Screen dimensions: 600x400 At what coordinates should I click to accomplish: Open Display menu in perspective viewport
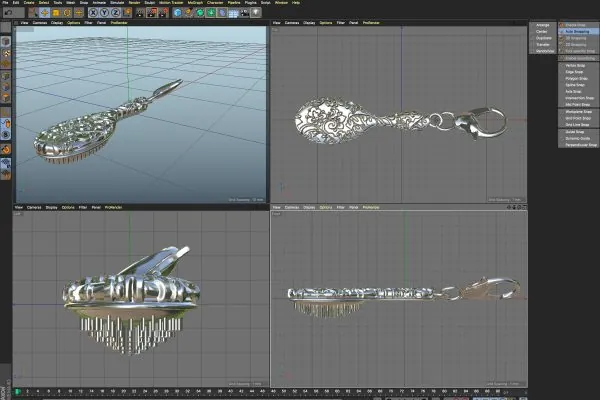(x=57, y=23)
